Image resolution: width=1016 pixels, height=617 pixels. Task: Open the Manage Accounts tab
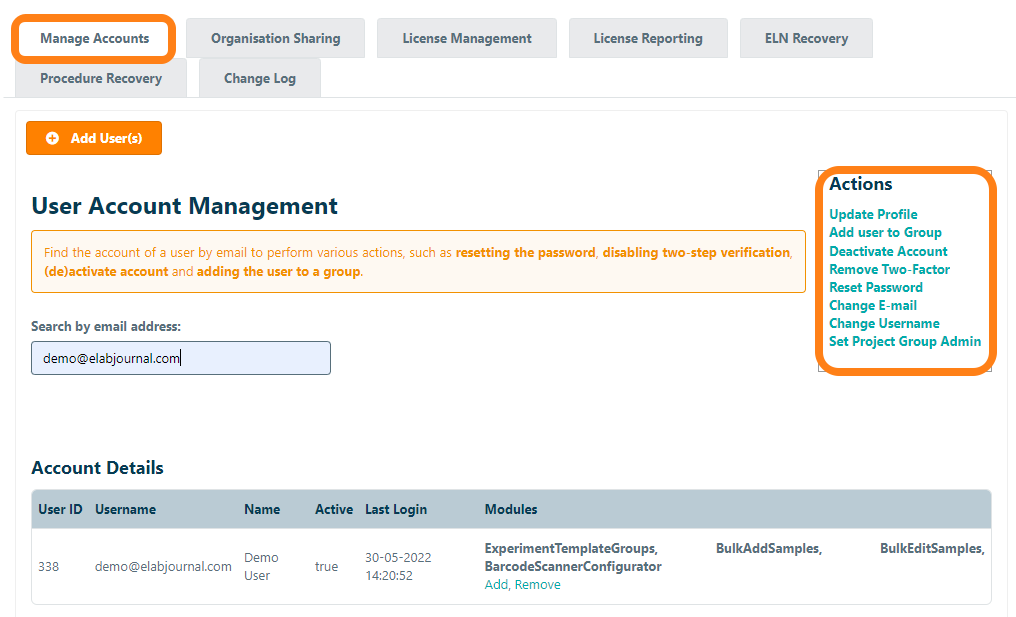[95, 38]
